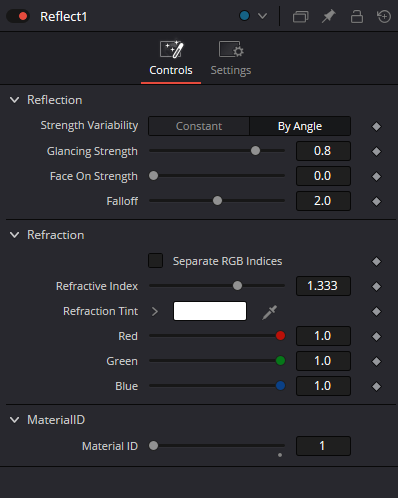The width and height of the screenshot is (398, 498).
Task: Open the node color dropdown arrow
Action: click(263, 16)
